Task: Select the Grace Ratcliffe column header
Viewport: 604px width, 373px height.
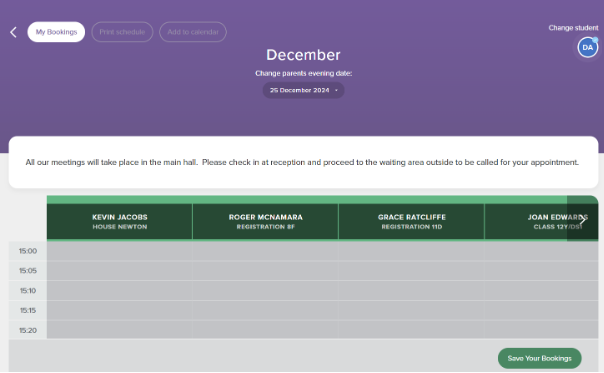Action: pyautogui.click(x=411, y=222)
